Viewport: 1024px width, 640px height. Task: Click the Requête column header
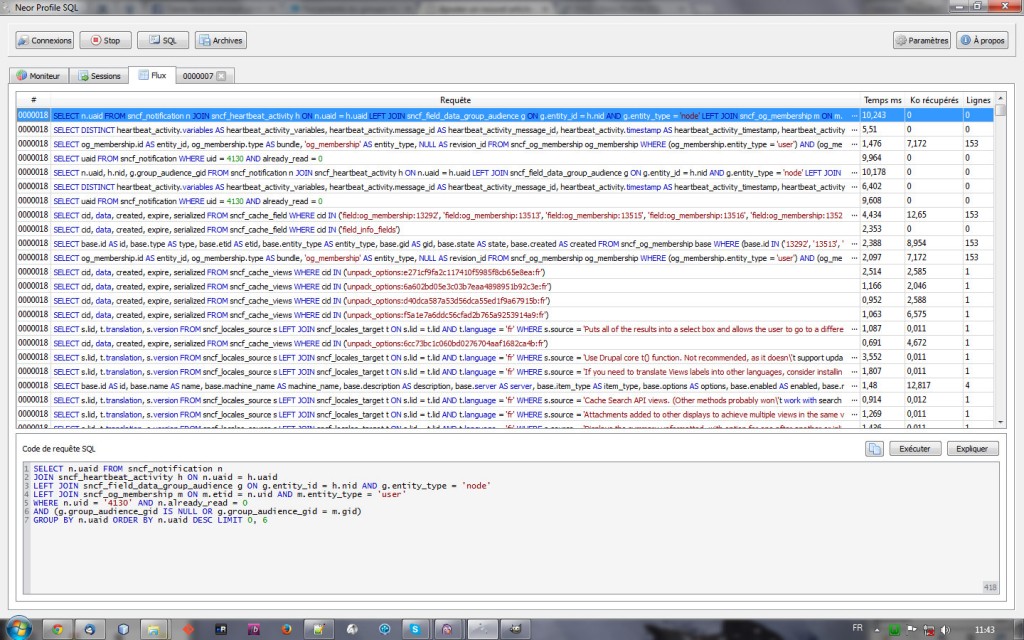tap(455, 100)
